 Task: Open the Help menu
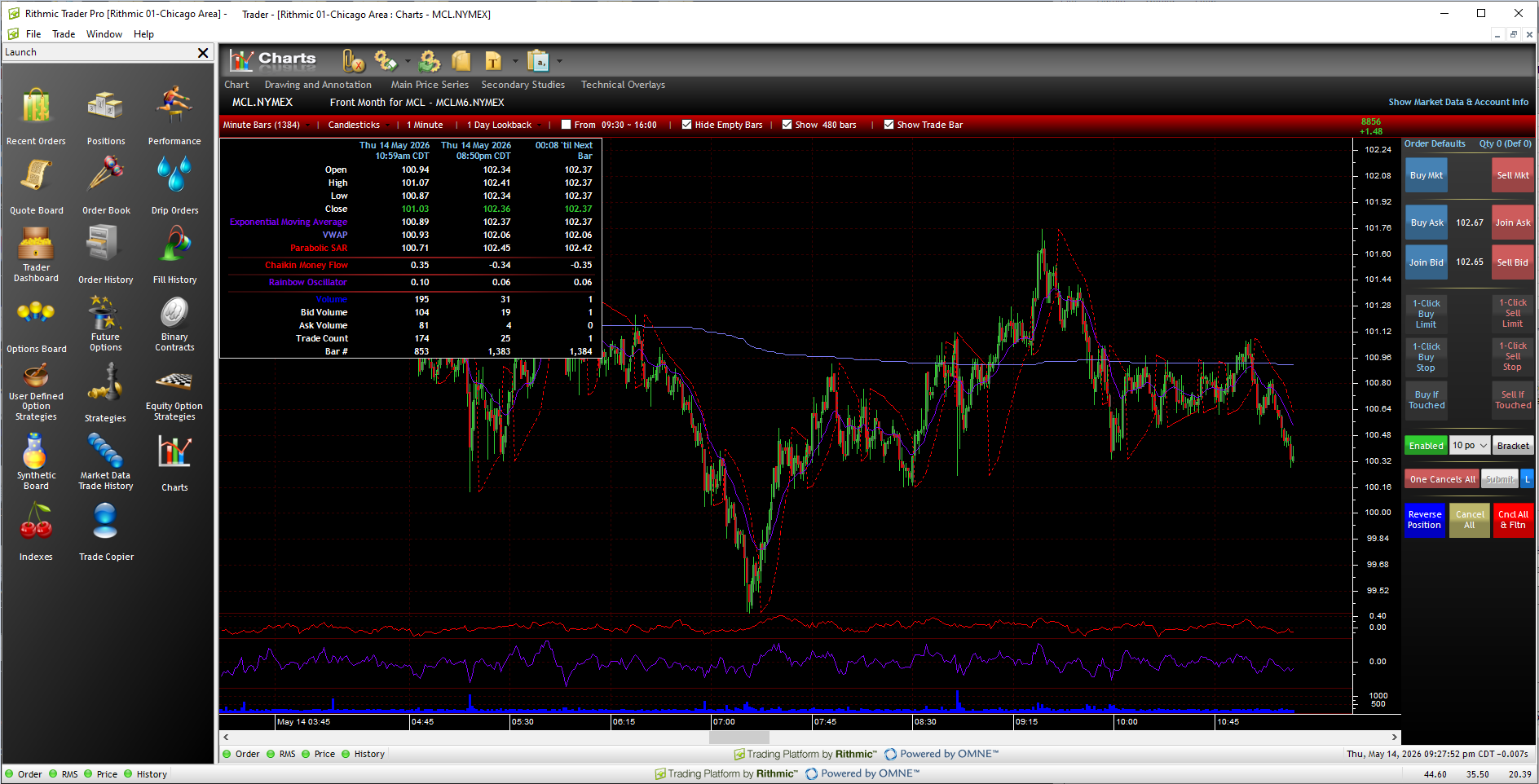coord(144,34)
